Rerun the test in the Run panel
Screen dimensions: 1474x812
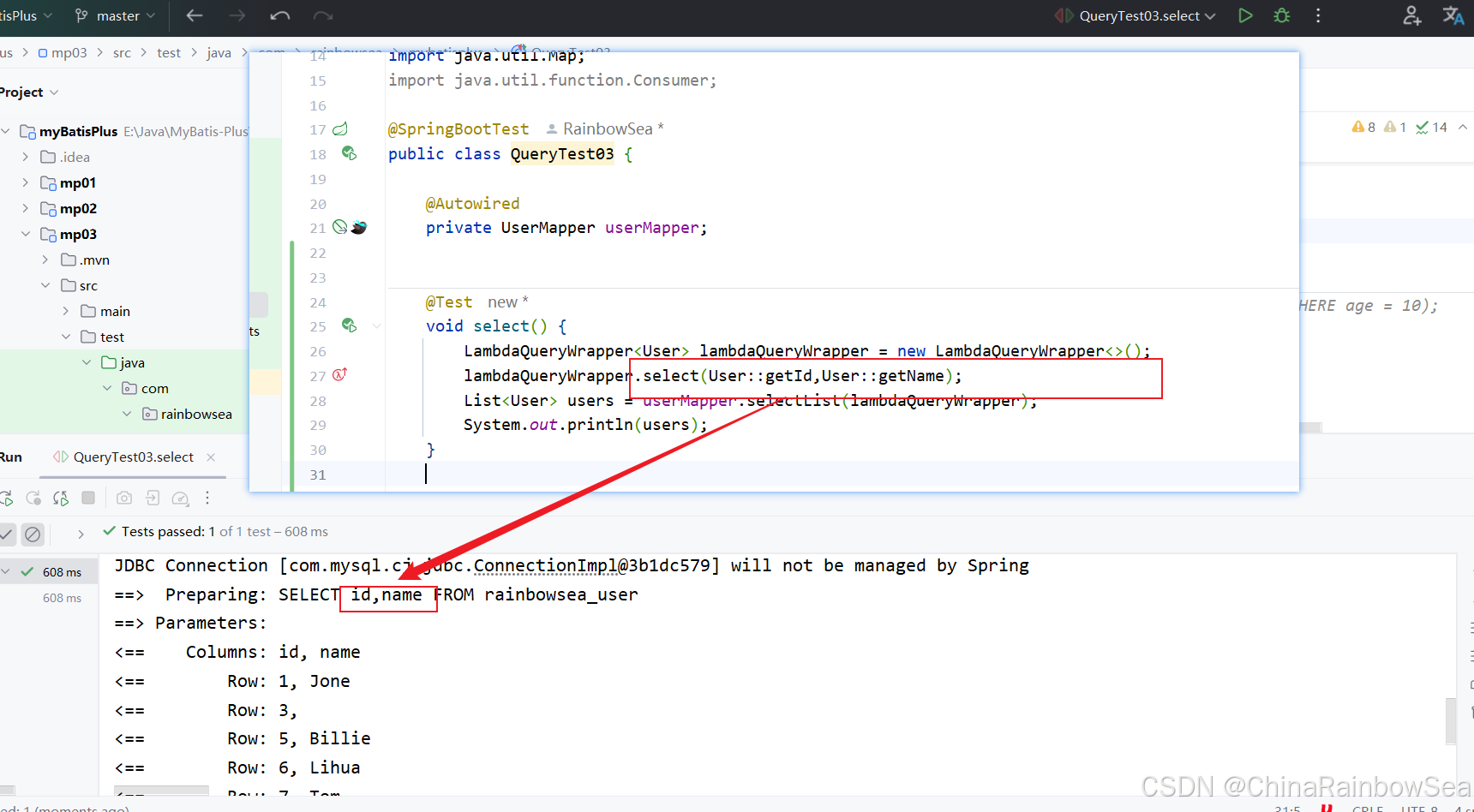click(6, 498)
